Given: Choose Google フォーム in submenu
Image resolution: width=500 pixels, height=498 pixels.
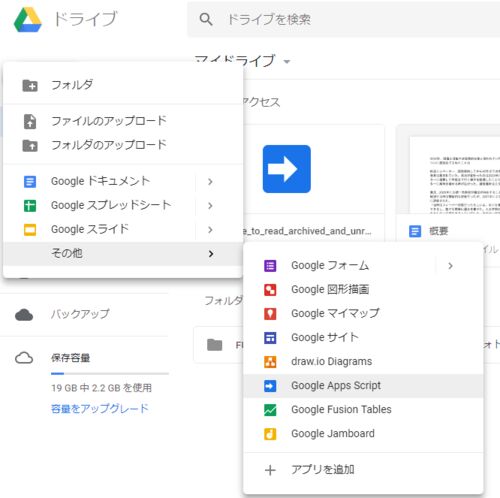Looking at the screenshot, I should (363, 266).
